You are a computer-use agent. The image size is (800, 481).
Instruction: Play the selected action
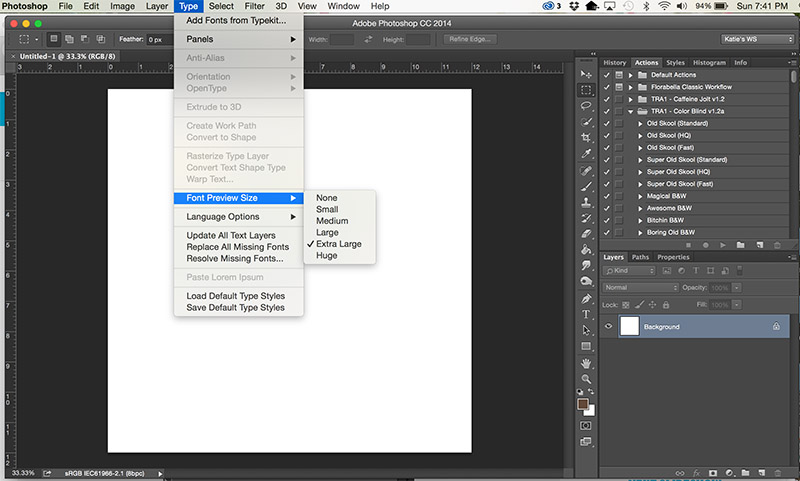click(x=722, y=245)
